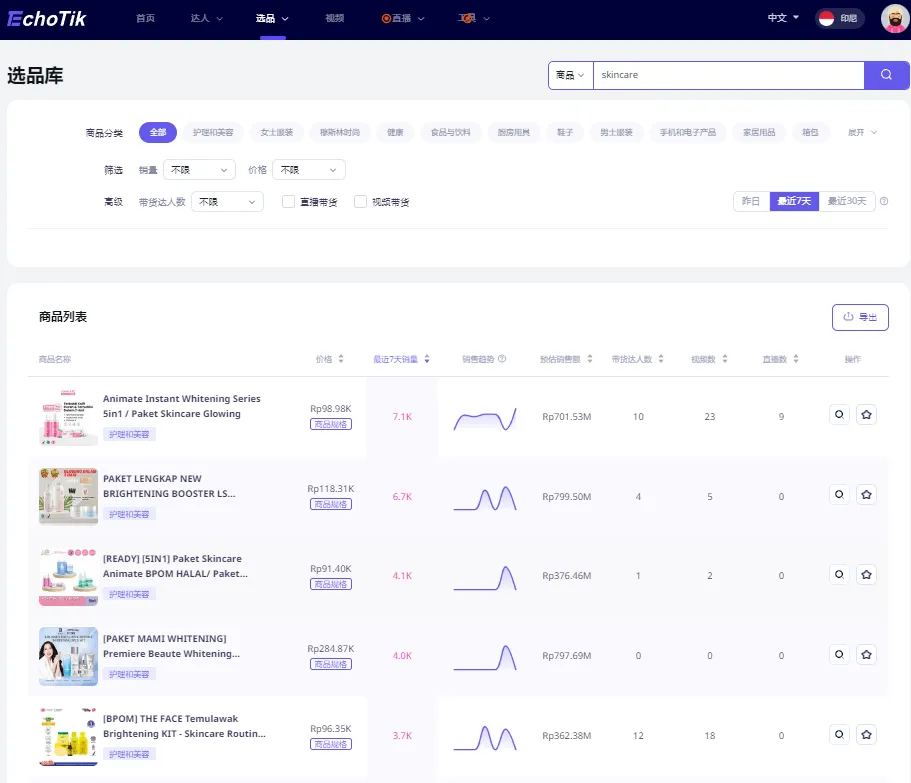Star the PAKET LENGKAP NEW BRIGHTENING product
911x783 pixels.
click(x=866, y=495)
